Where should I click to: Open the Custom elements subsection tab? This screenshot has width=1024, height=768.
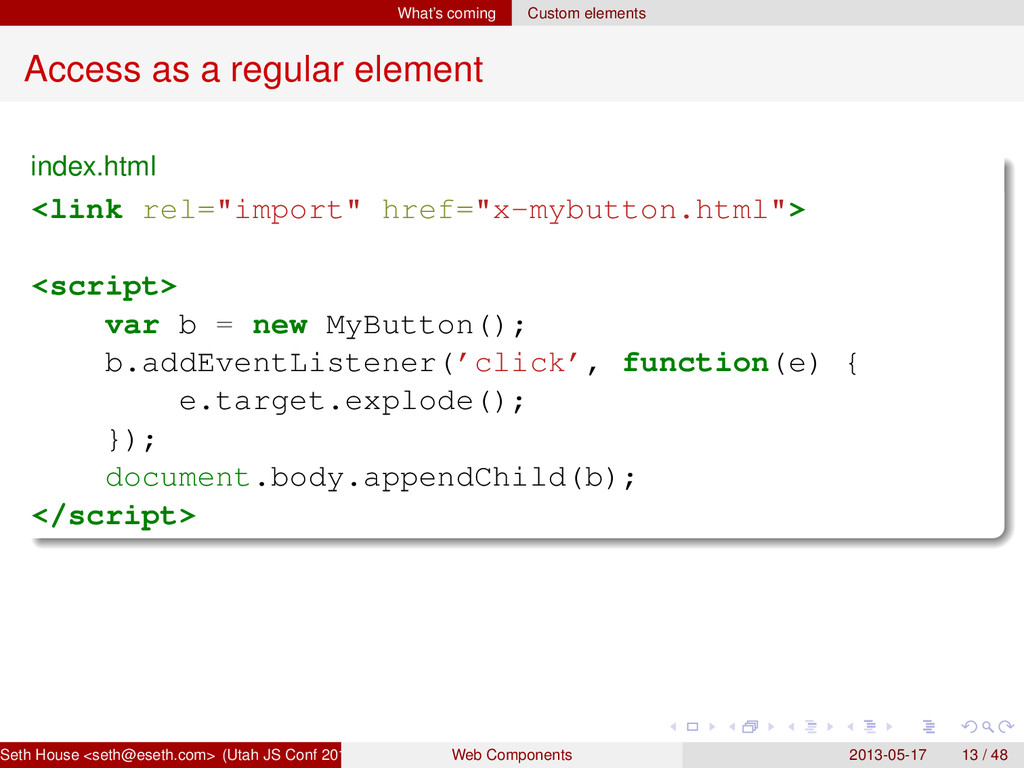586,13
